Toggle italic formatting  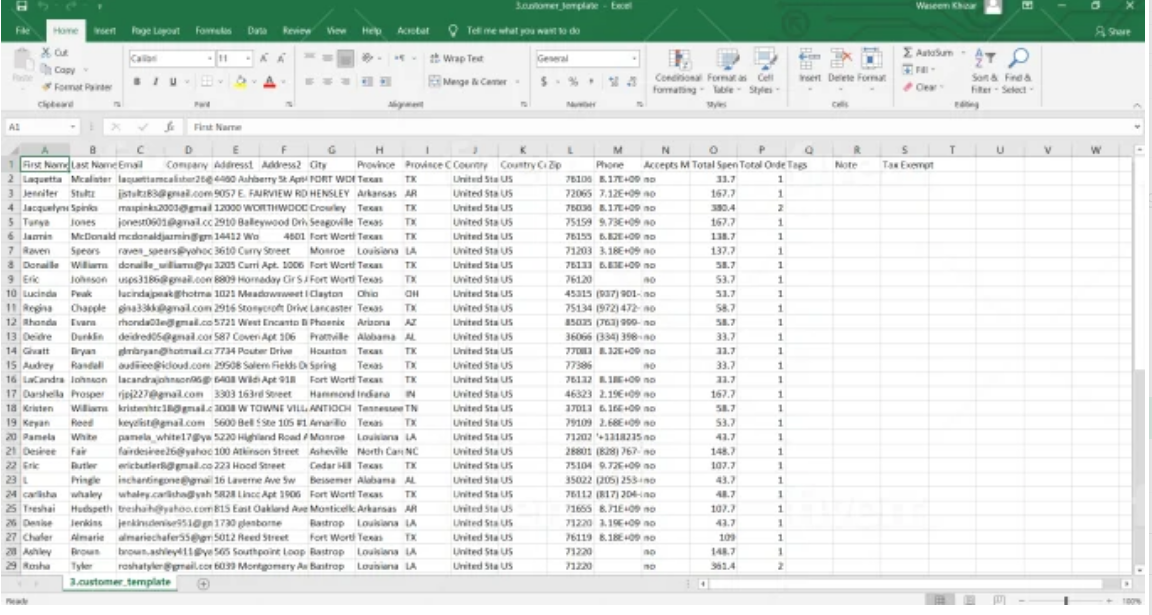click(155, 80)
